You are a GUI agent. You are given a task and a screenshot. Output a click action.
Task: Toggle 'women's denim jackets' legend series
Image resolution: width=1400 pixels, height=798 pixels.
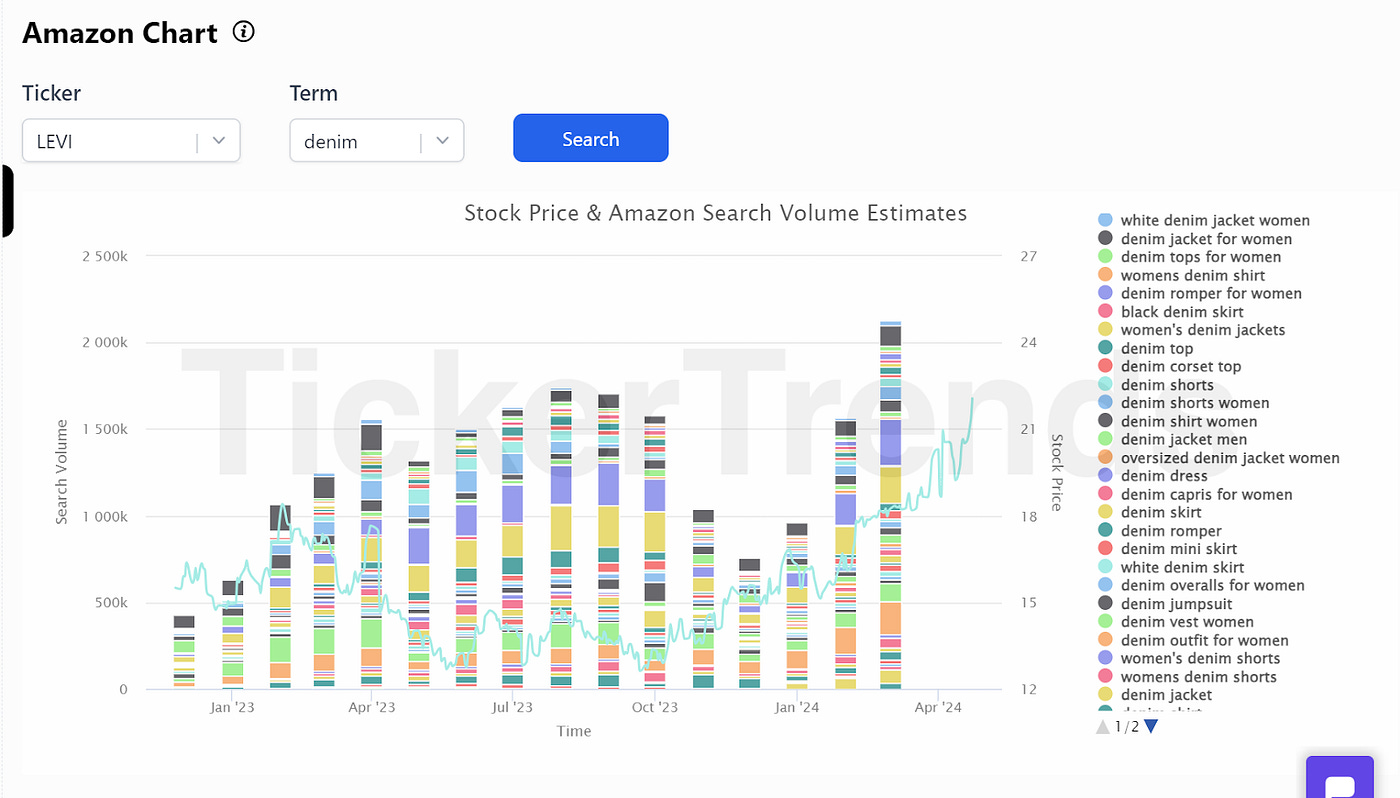pos(1191,330)
